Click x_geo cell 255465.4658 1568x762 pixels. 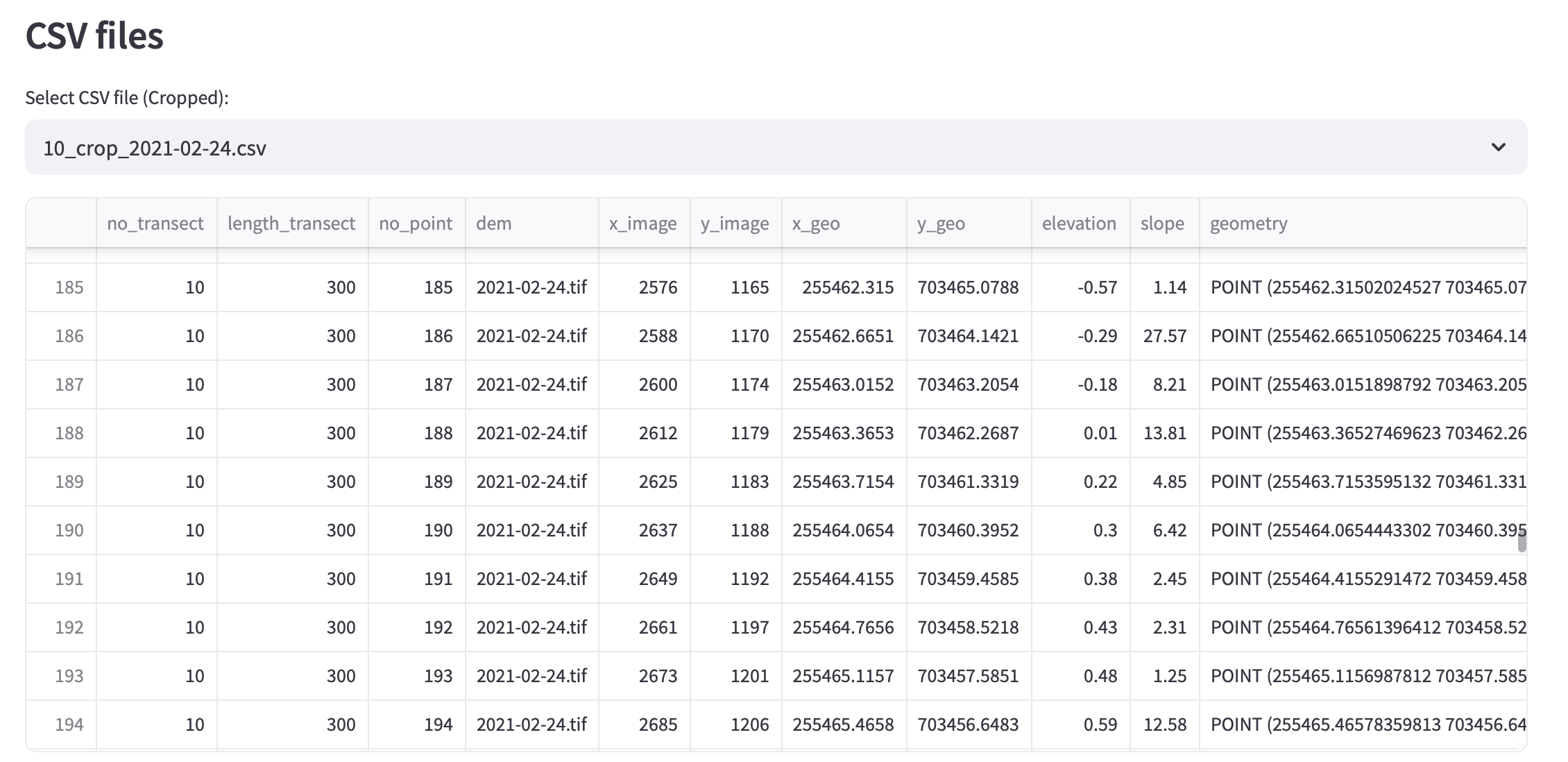tap(844, 725)
